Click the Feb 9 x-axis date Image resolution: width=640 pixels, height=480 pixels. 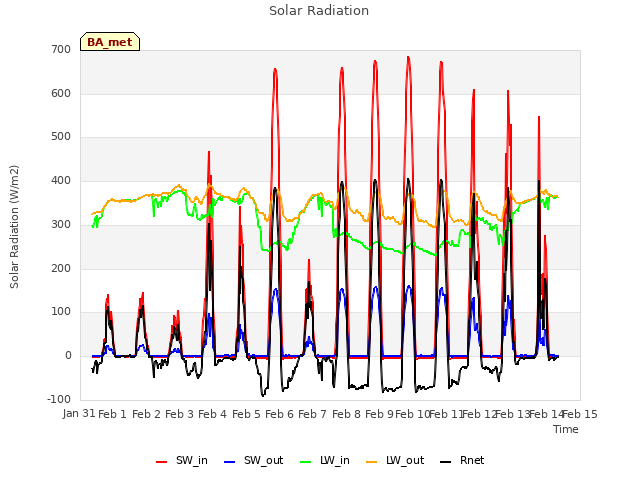point(379,414)
